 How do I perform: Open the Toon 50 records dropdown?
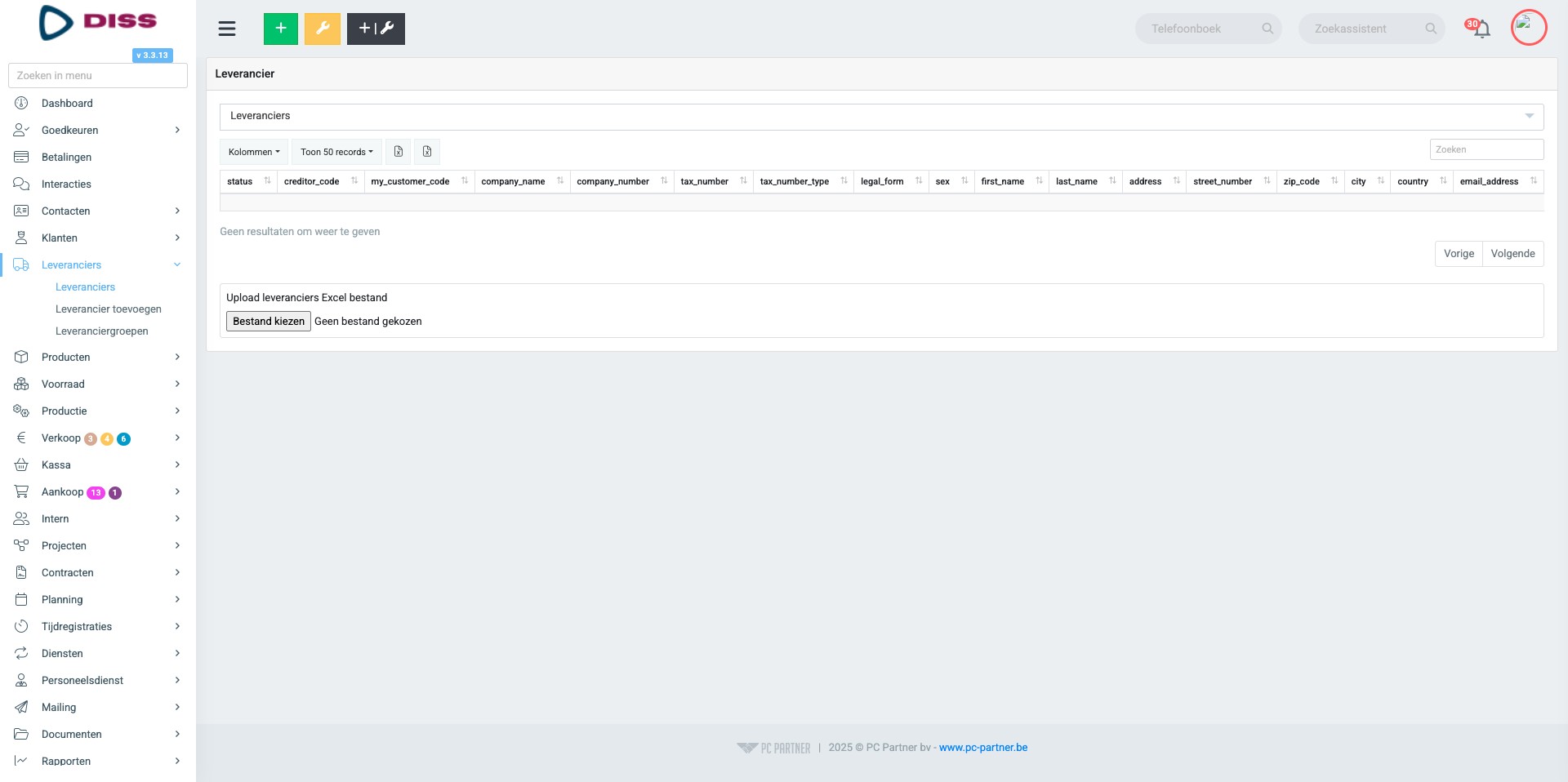point(336,152)
